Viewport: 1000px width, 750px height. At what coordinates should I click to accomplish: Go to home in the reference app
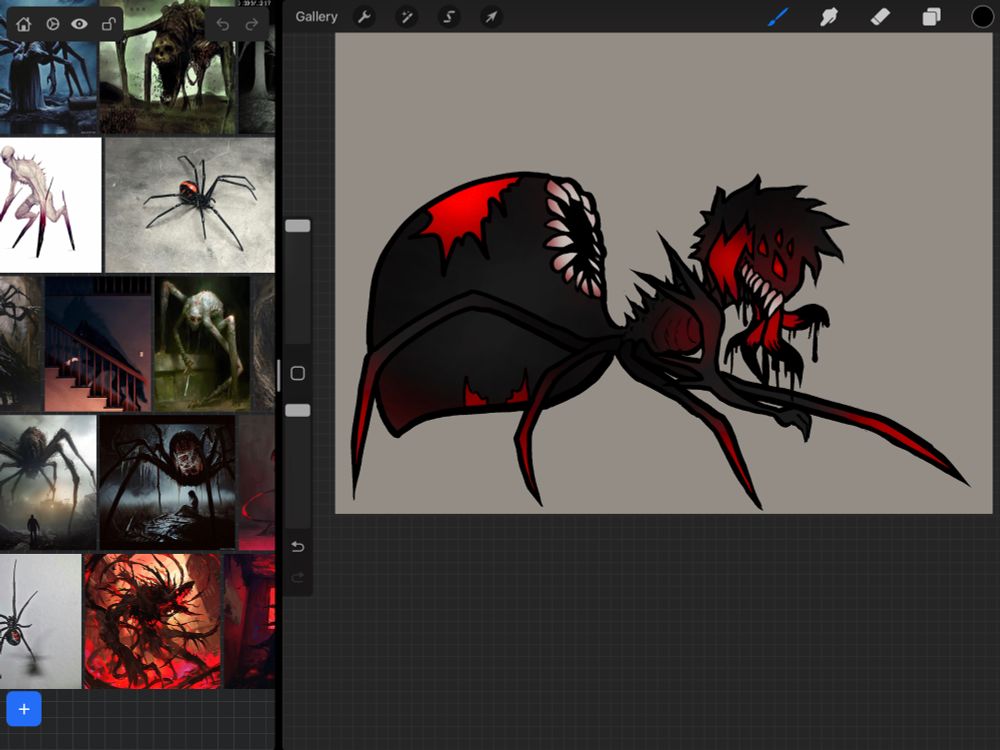(23, 24)
